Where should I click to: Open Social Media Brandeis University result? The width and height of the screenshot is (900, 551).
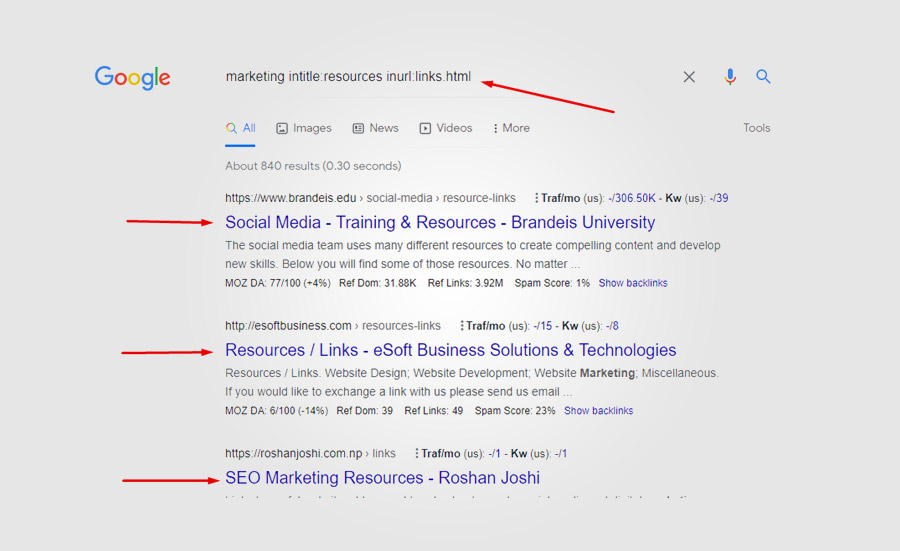click(440, 222)
